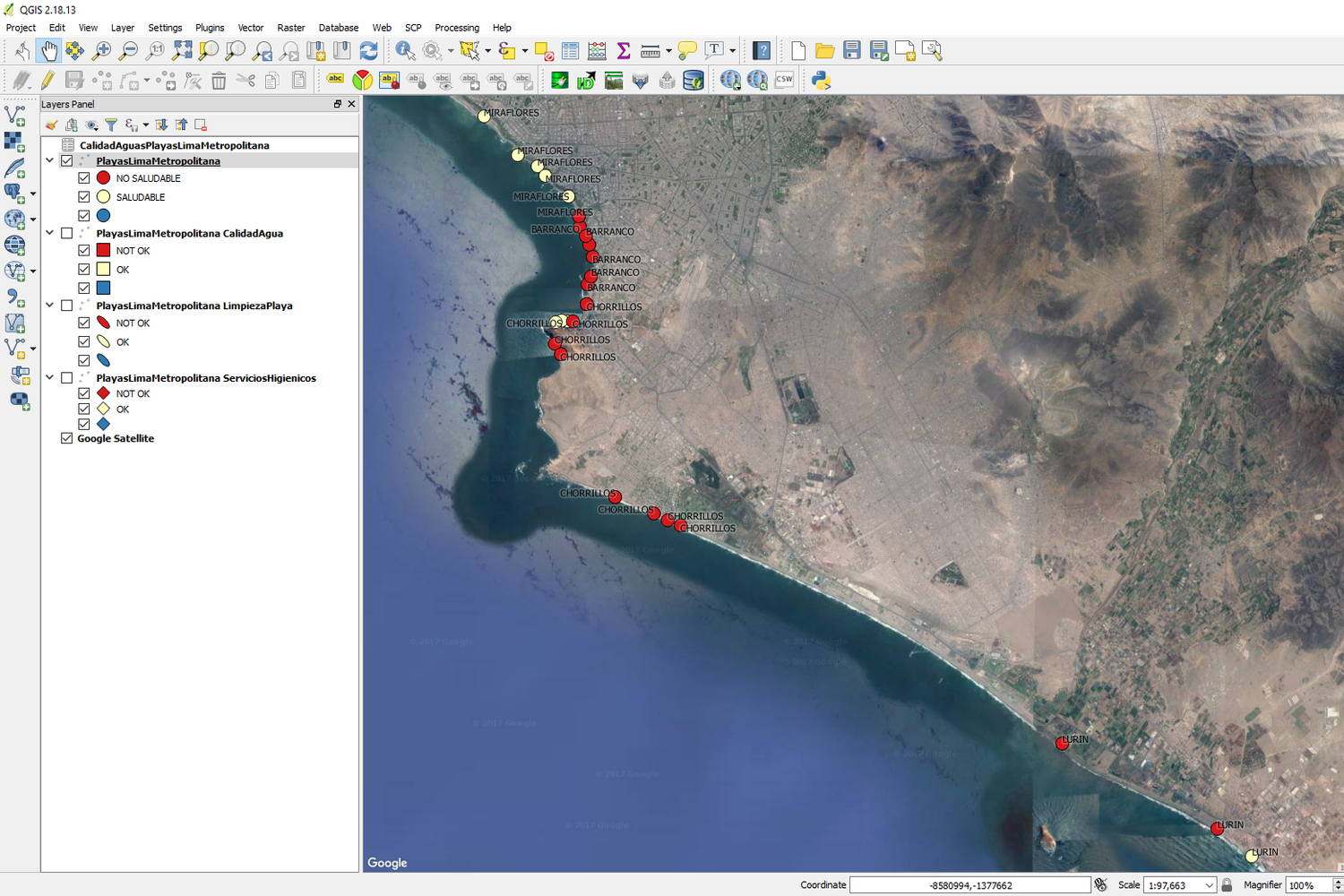This screenshot has height=896, width=1344.
Task: Open the Plugins menu
Action: 210,28
